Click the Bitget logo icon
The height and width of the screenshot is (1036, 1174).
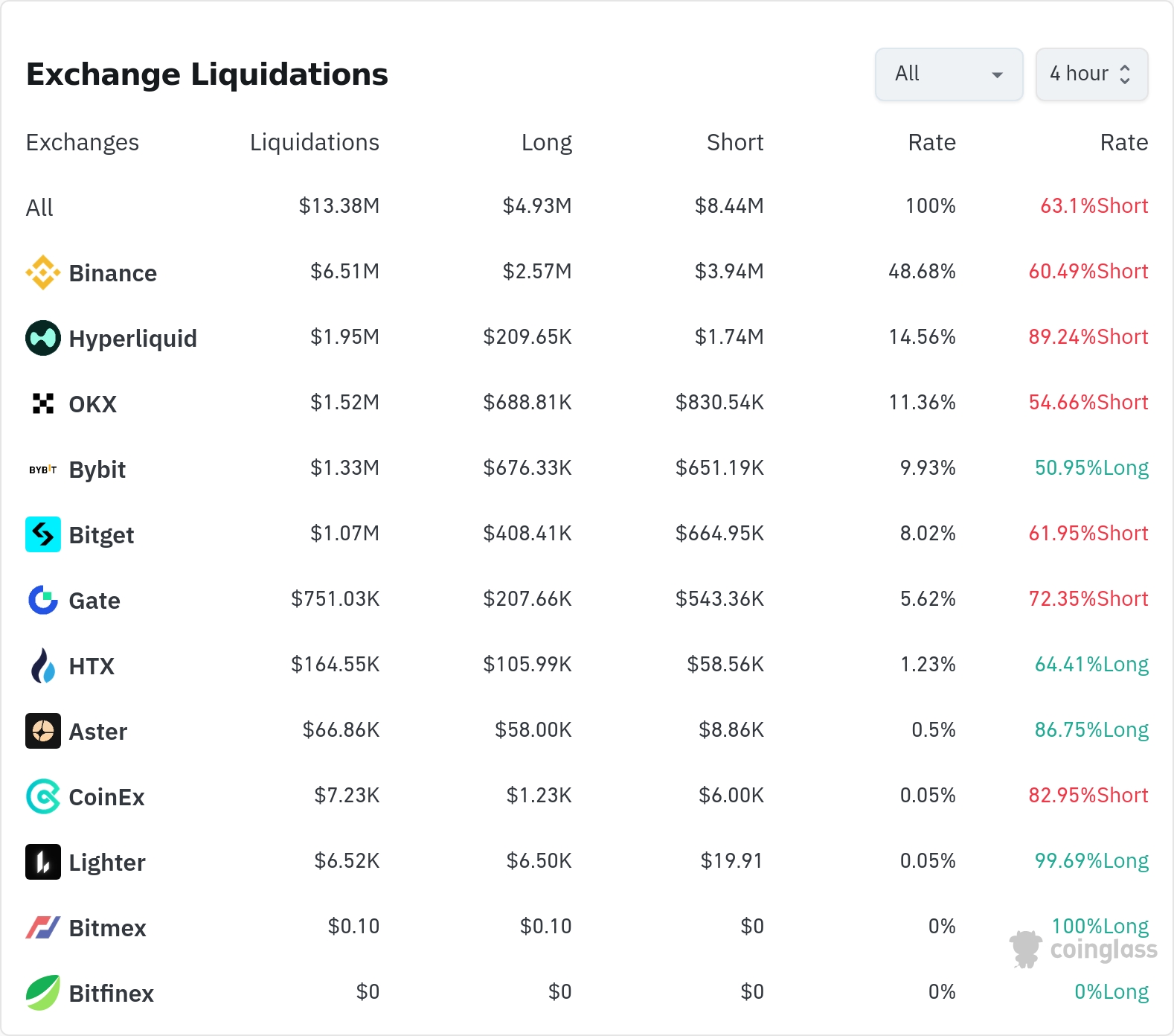tap(43, 534)
